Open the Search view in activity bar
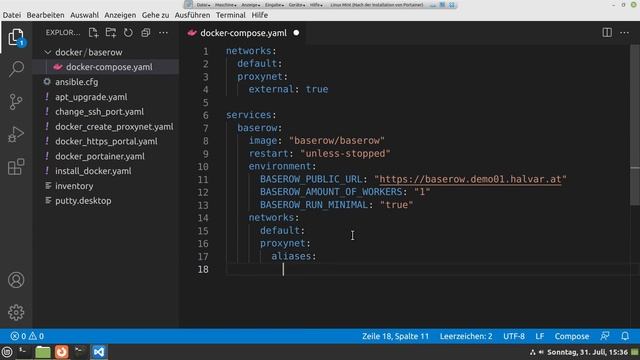 coord(16,69)
